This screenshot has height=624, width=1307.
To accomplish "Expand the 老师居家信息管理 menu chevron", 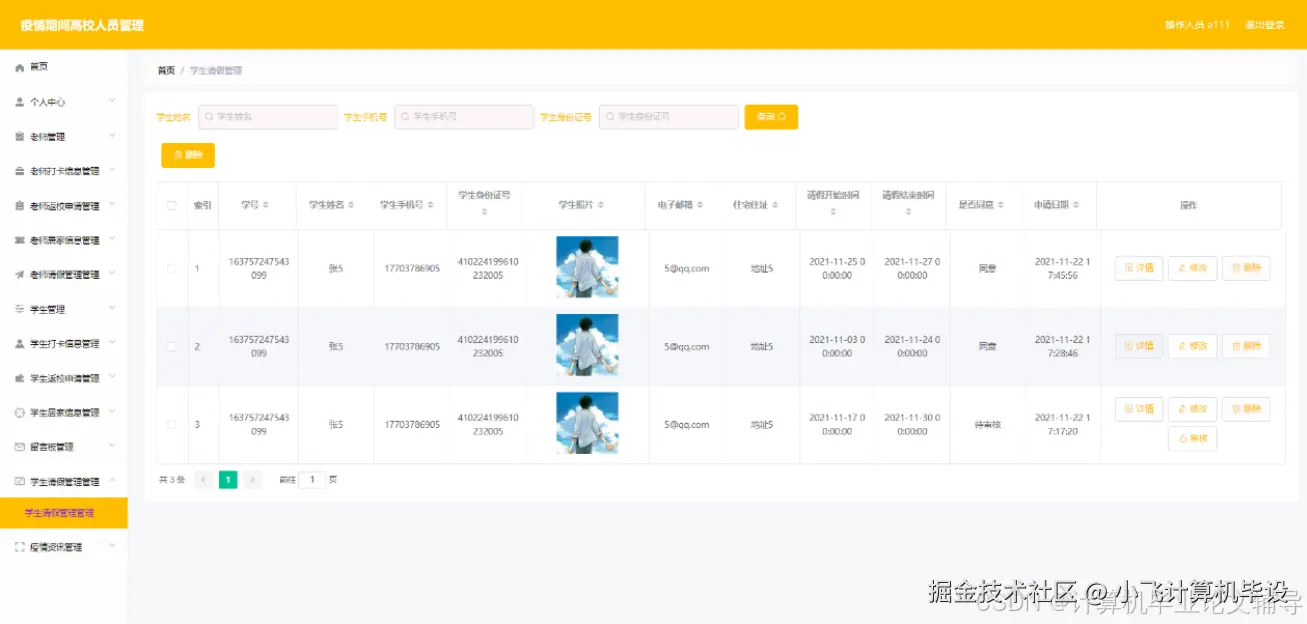I will pyautogui.click(x=112, y=239).
